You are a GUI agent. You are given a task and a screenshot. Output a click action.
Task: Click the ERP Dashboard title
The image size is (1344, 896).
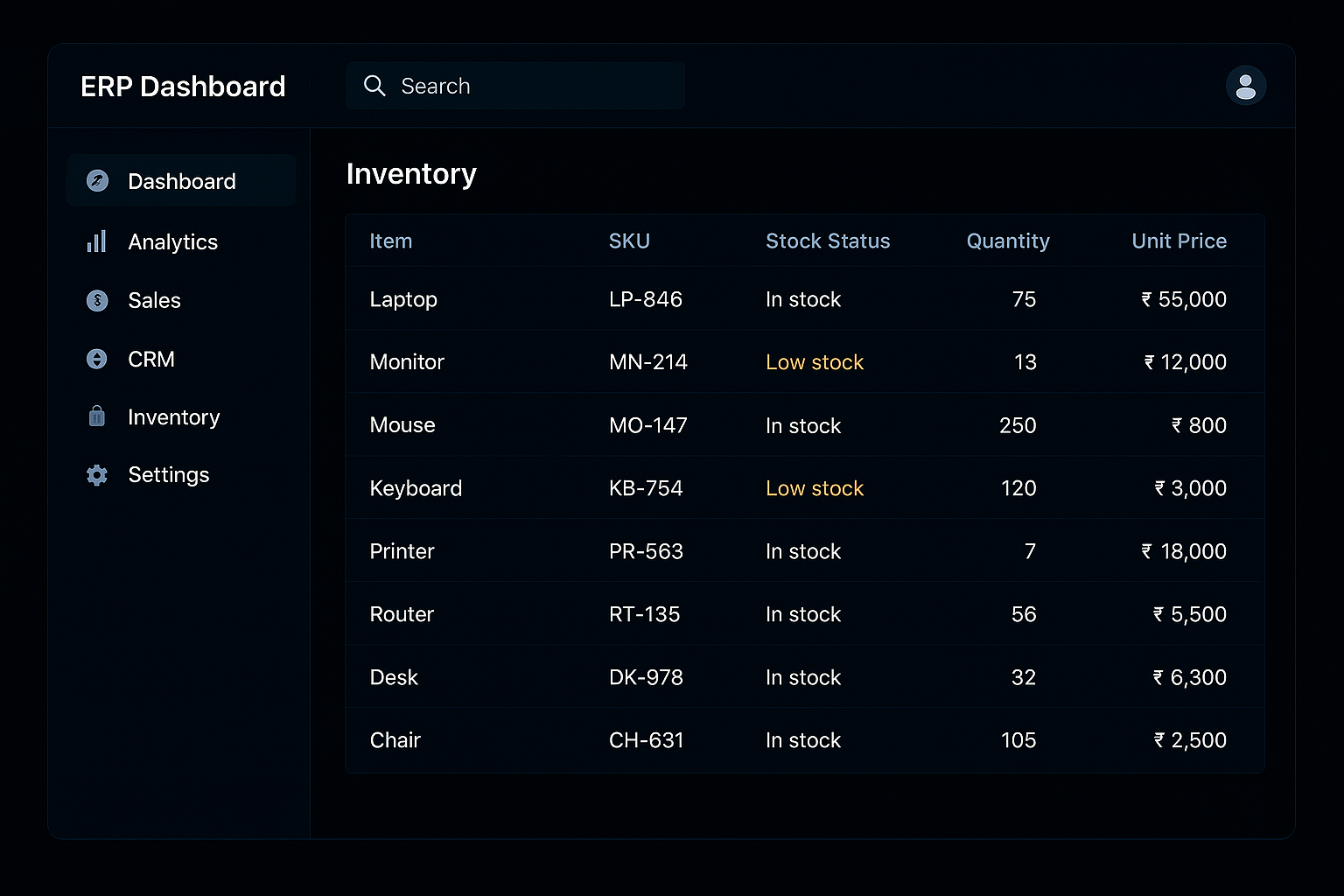183,87
